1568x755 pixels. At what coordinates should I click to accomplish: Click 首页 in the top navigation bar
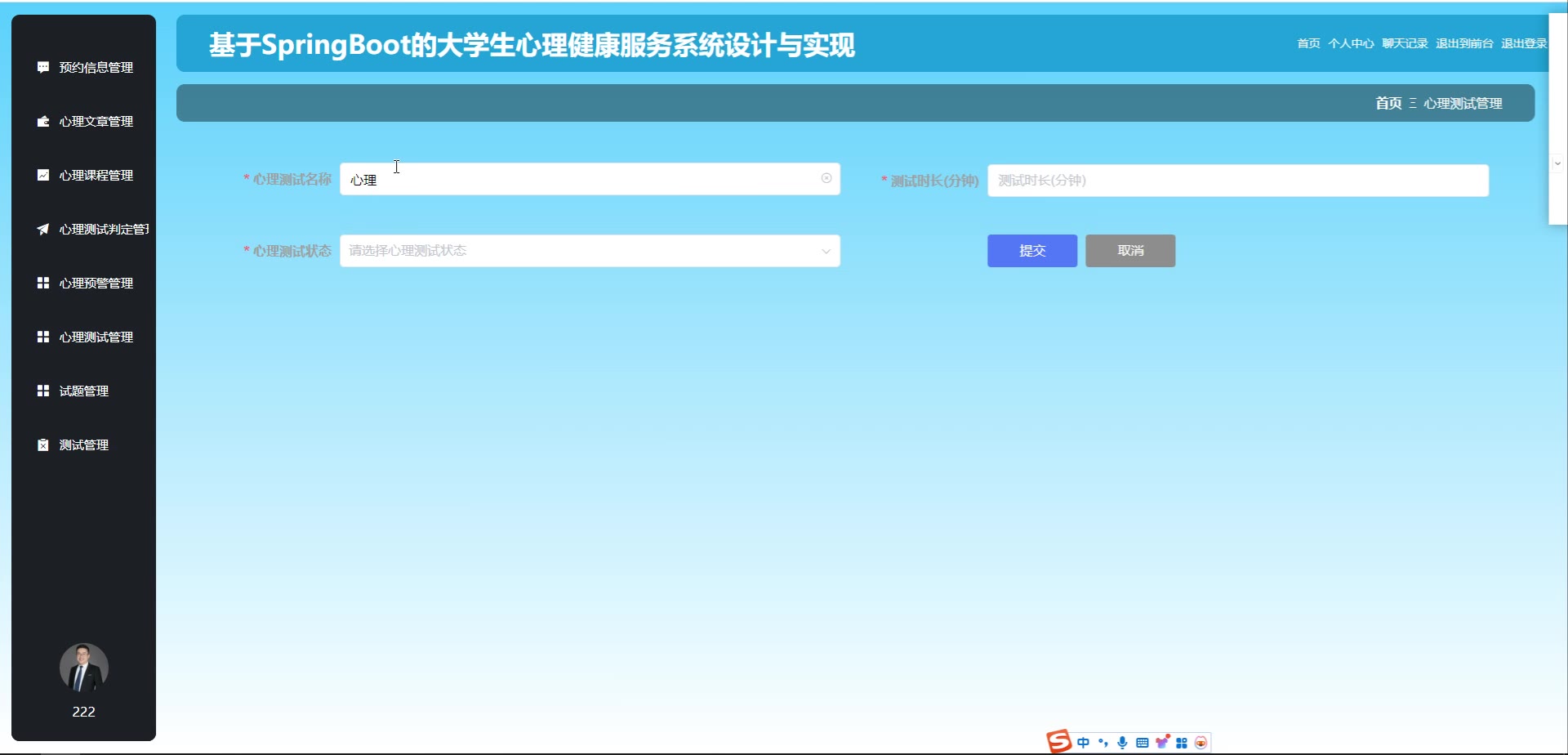click(x=1308, y=43)
